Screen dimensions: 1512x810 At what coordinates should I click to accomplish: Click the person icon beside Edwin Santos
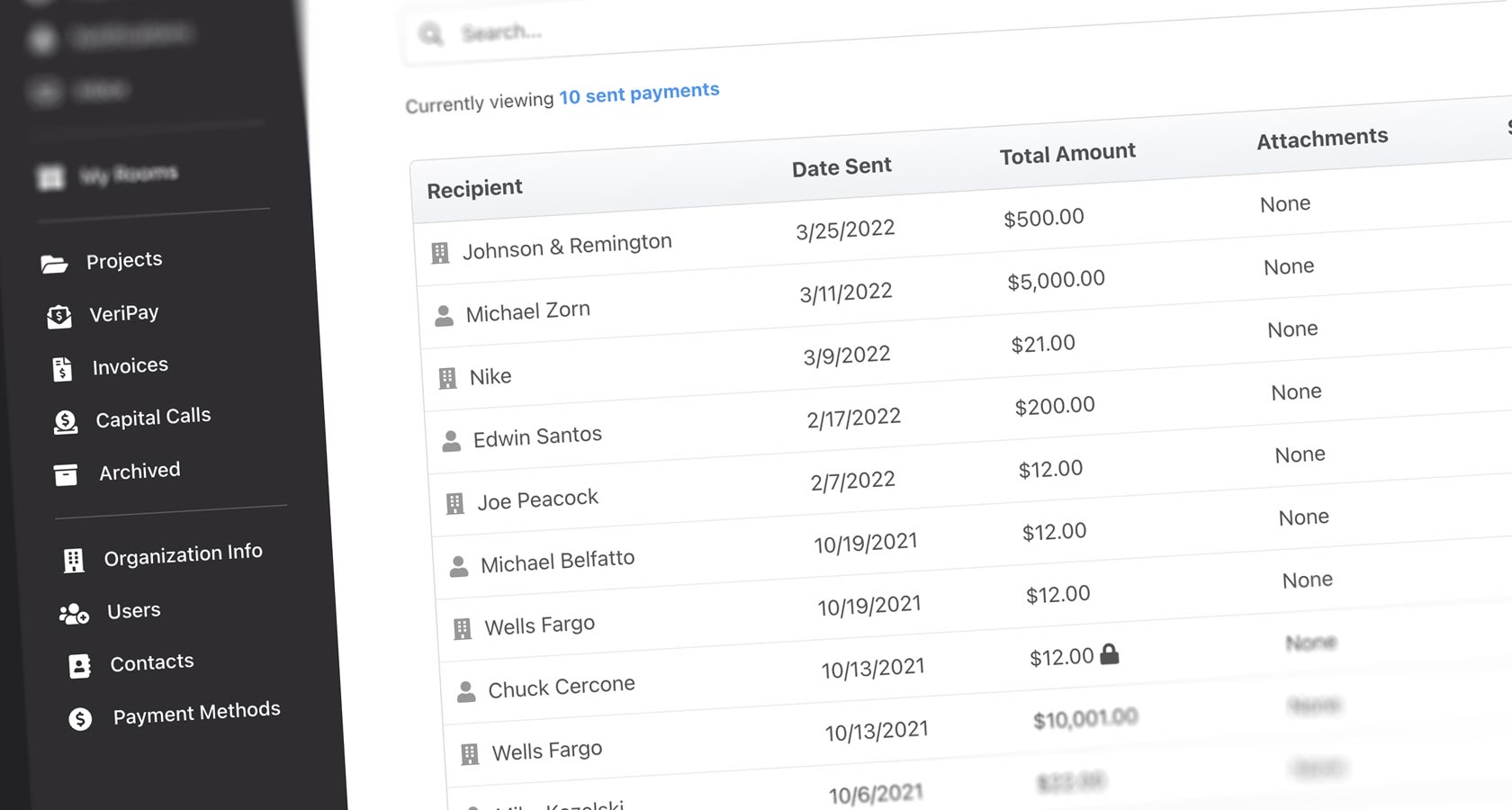coord(451,441)
